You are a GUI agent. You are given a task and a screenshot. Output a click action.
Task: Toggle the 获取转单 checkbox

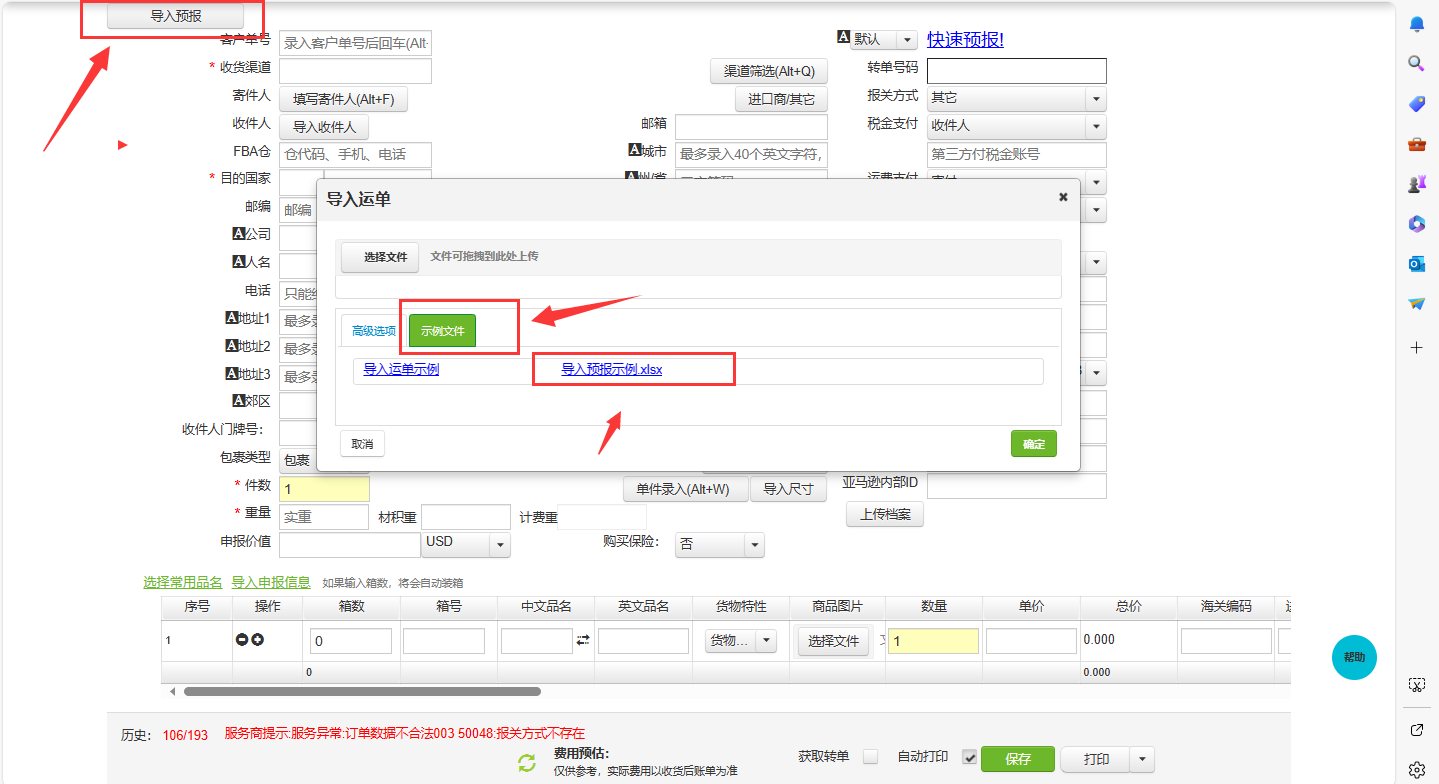click(870, 757)
